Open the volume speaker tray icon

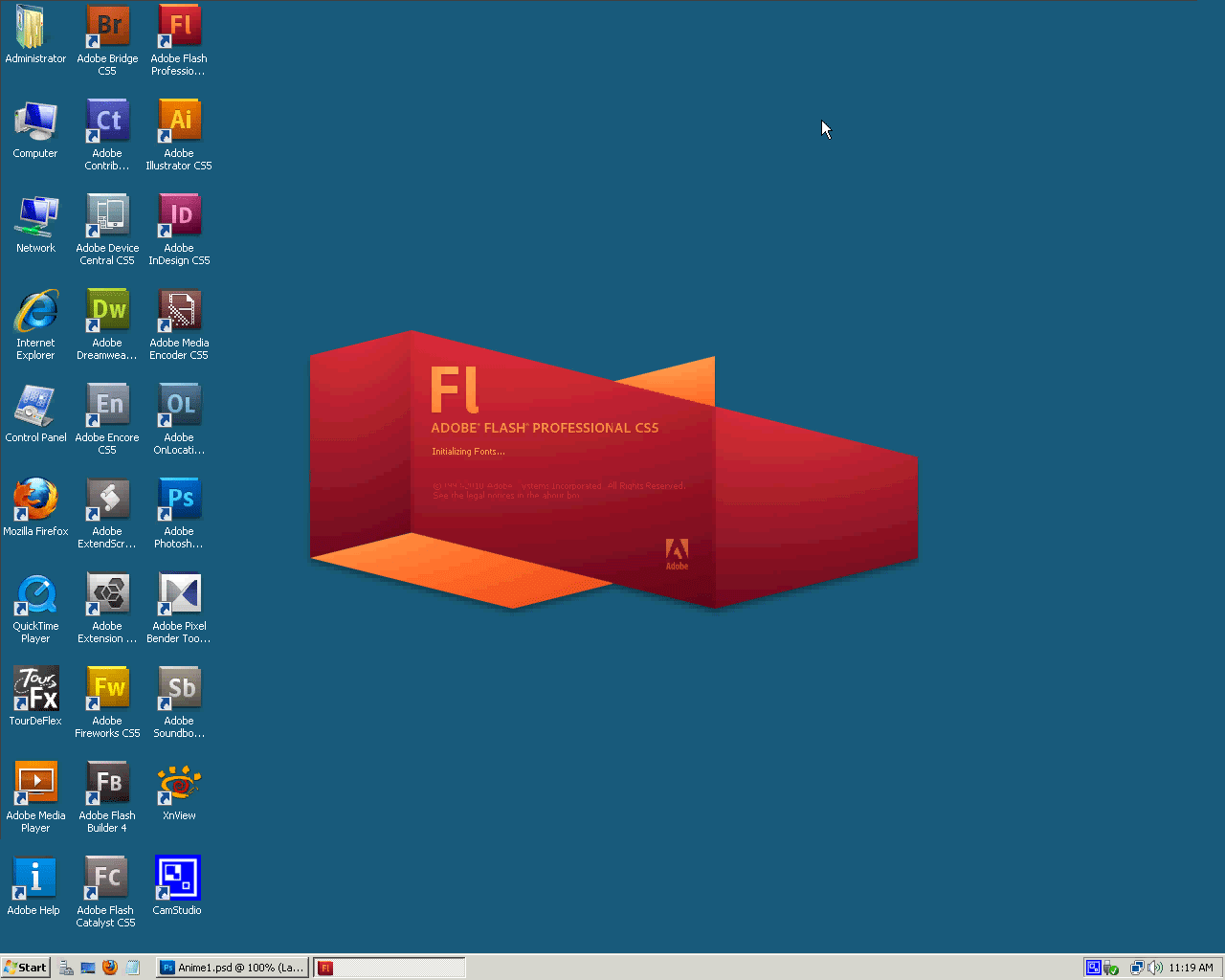point(1155,968)
